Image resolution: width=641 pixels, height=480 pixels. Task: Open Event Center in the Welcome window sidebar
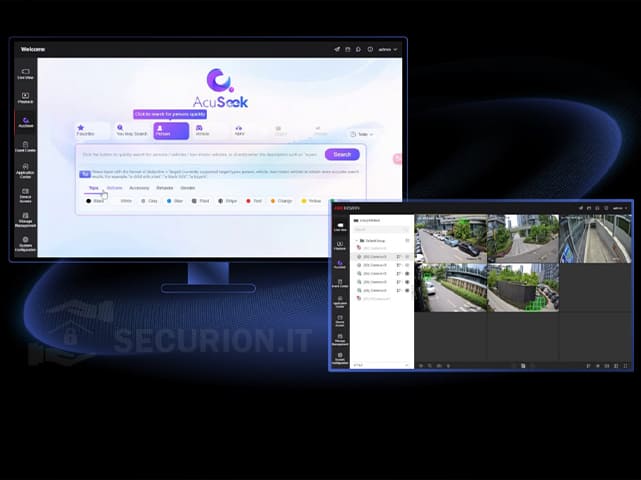pos(25,147)
